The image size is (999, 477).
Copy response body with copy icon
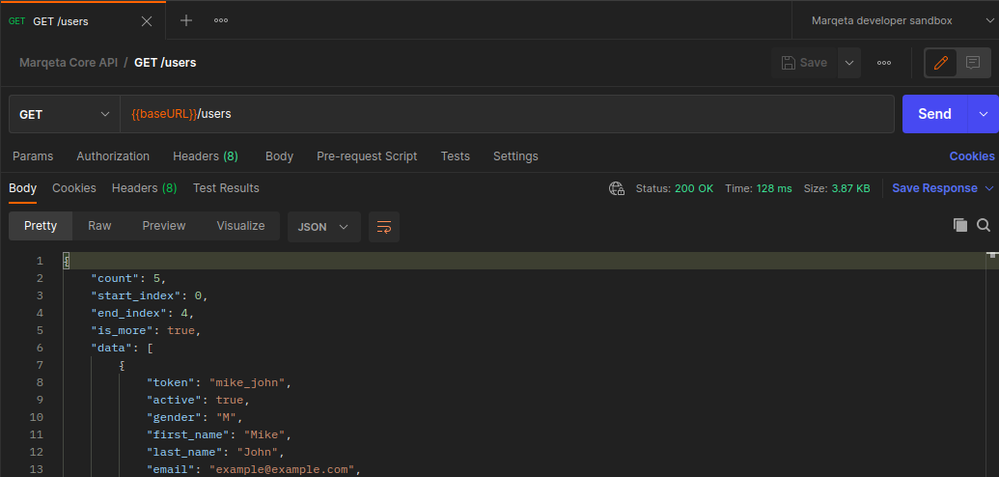[960, 225]
